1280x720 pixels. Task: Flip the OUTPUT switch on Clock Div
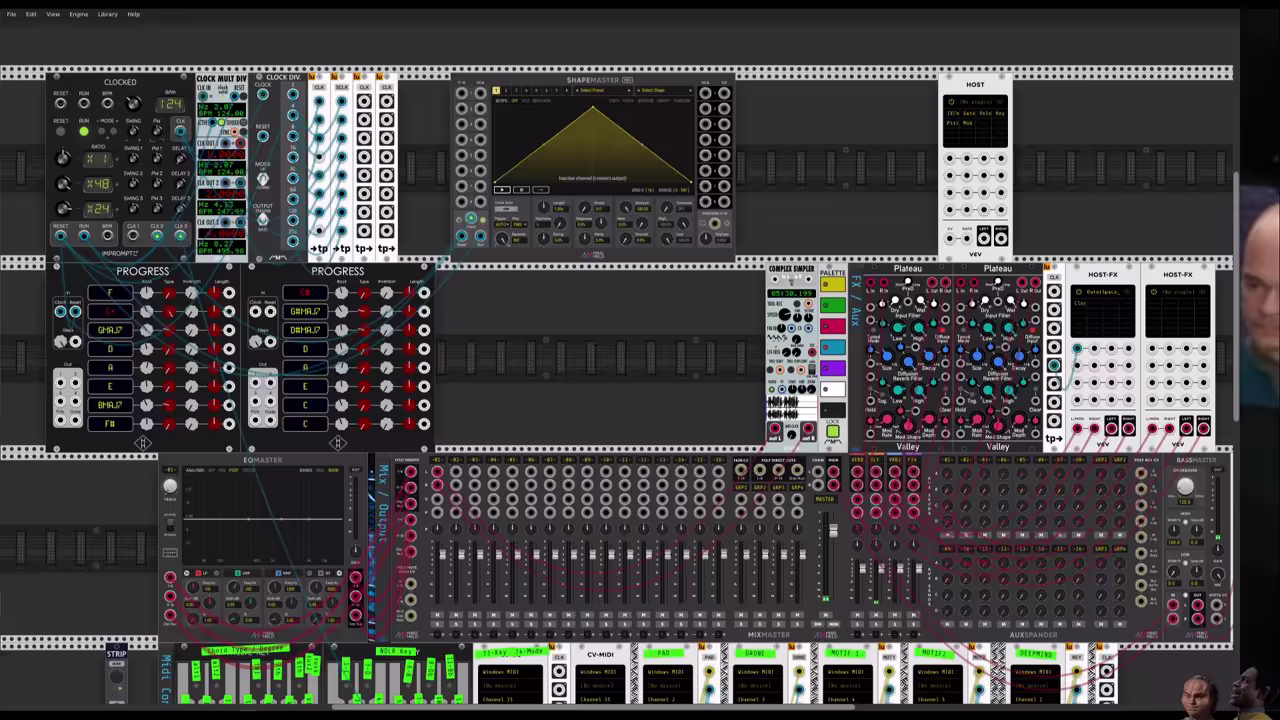[x=263, y=219]
